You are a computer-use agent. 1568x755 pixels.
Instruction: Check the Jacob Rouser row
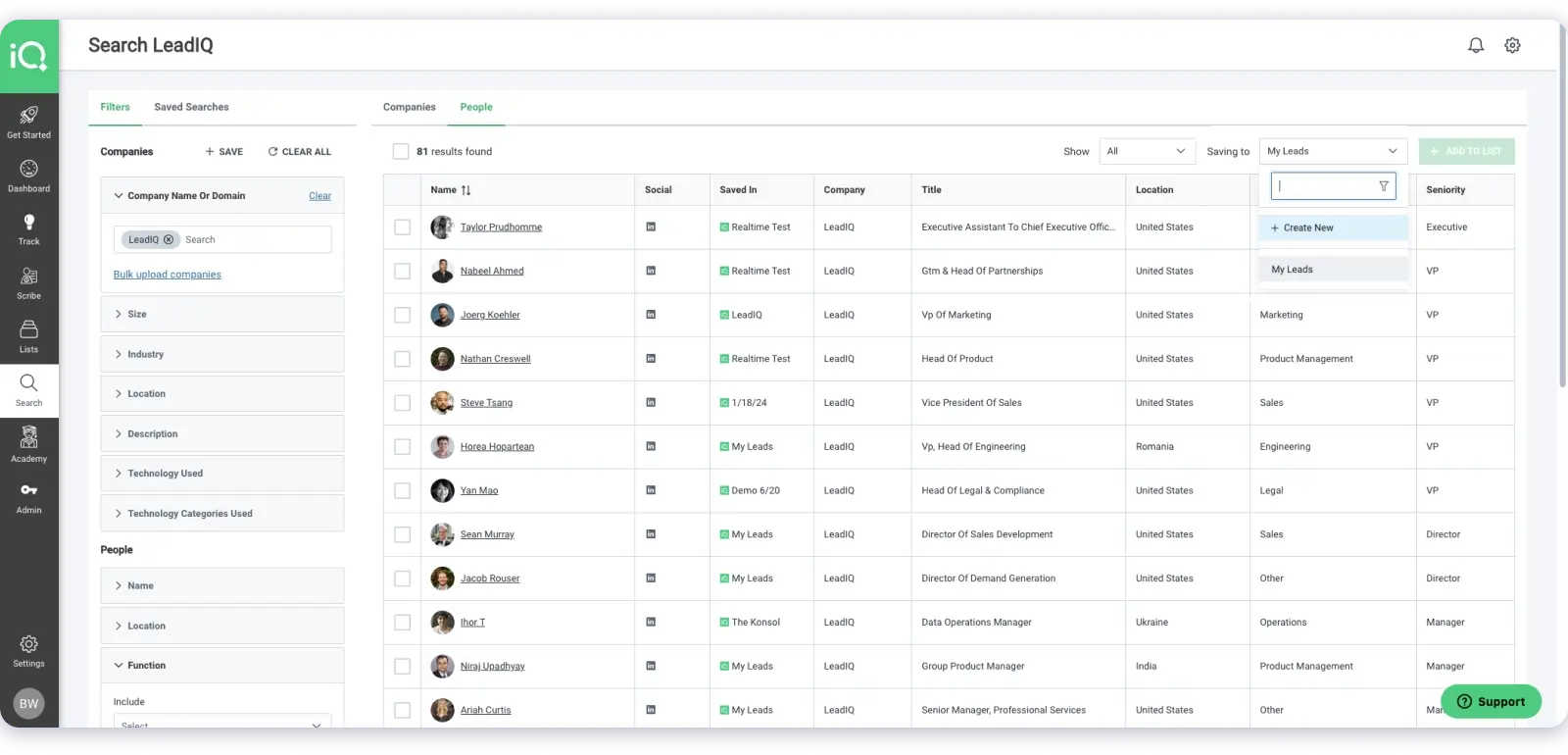pyautogui.click(x=402, y=579)
